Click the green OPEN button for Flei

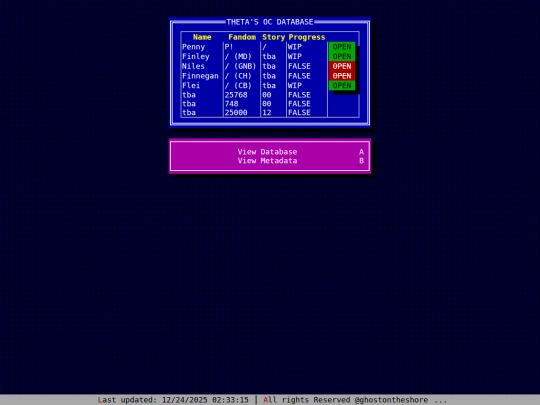pos(342,85)
